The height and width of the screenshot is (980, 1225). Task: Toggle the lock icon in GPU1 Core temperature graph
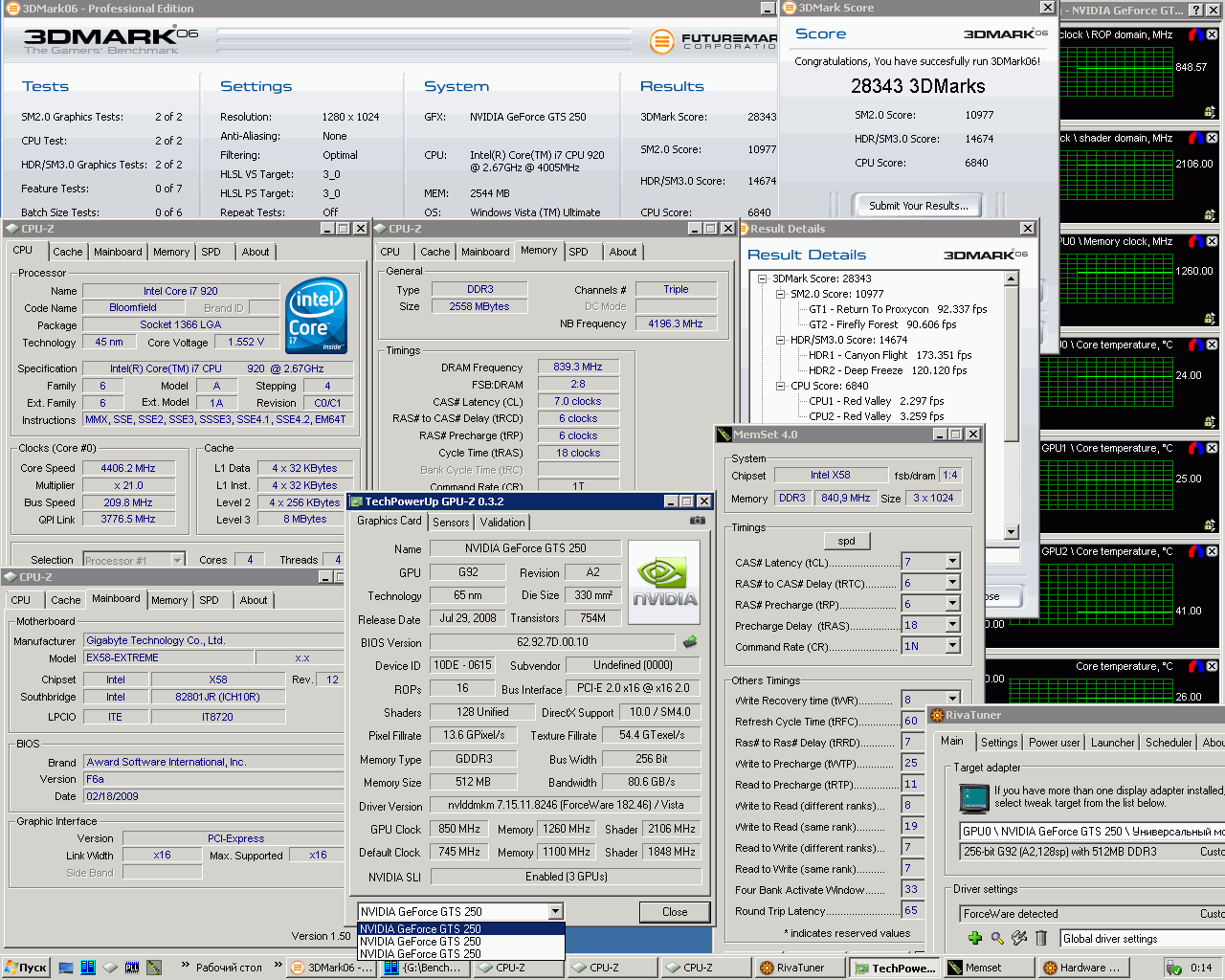[1210, 525]
